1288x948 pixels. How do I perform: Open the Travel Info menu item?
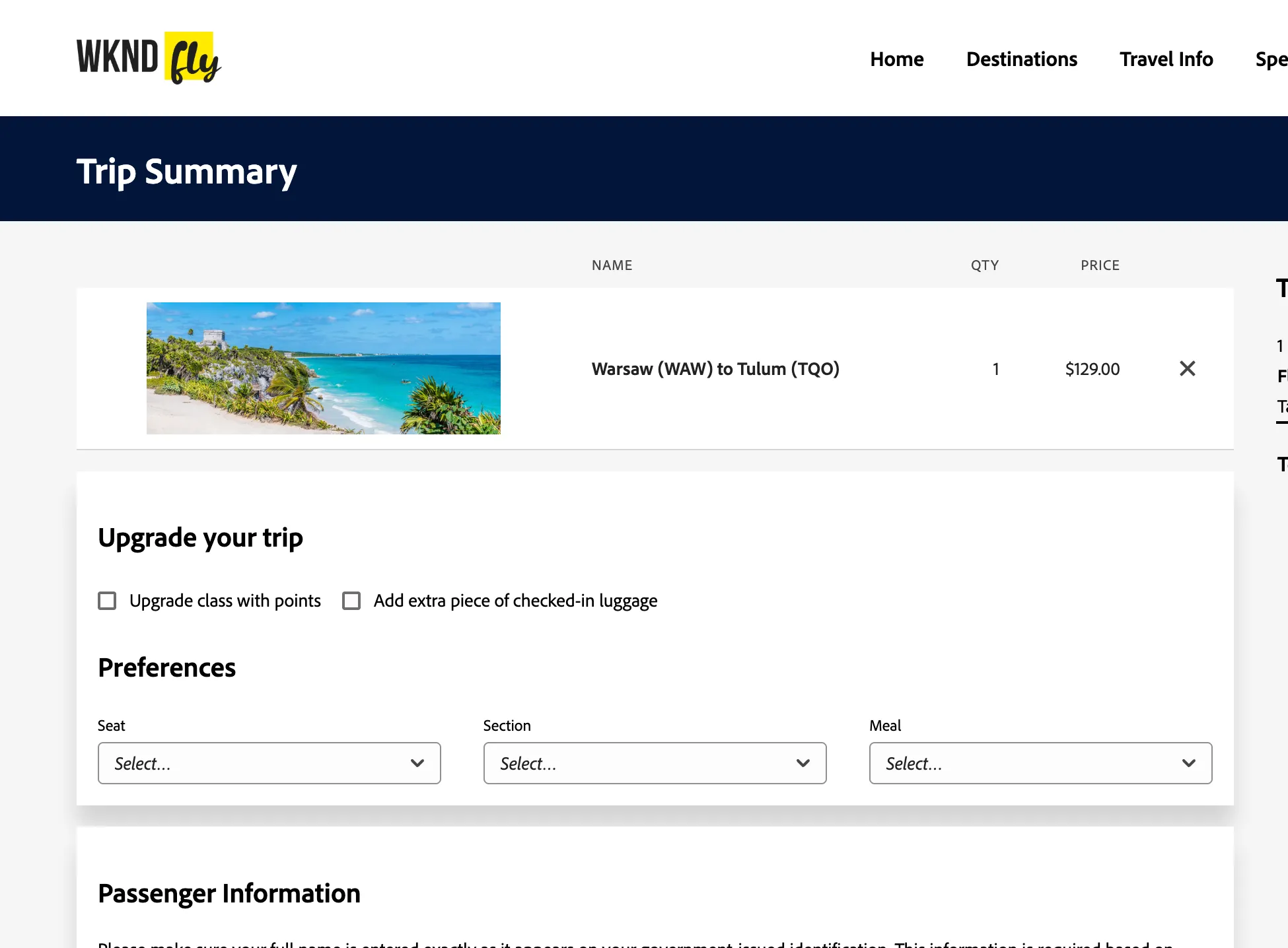tap(1166, 59)
